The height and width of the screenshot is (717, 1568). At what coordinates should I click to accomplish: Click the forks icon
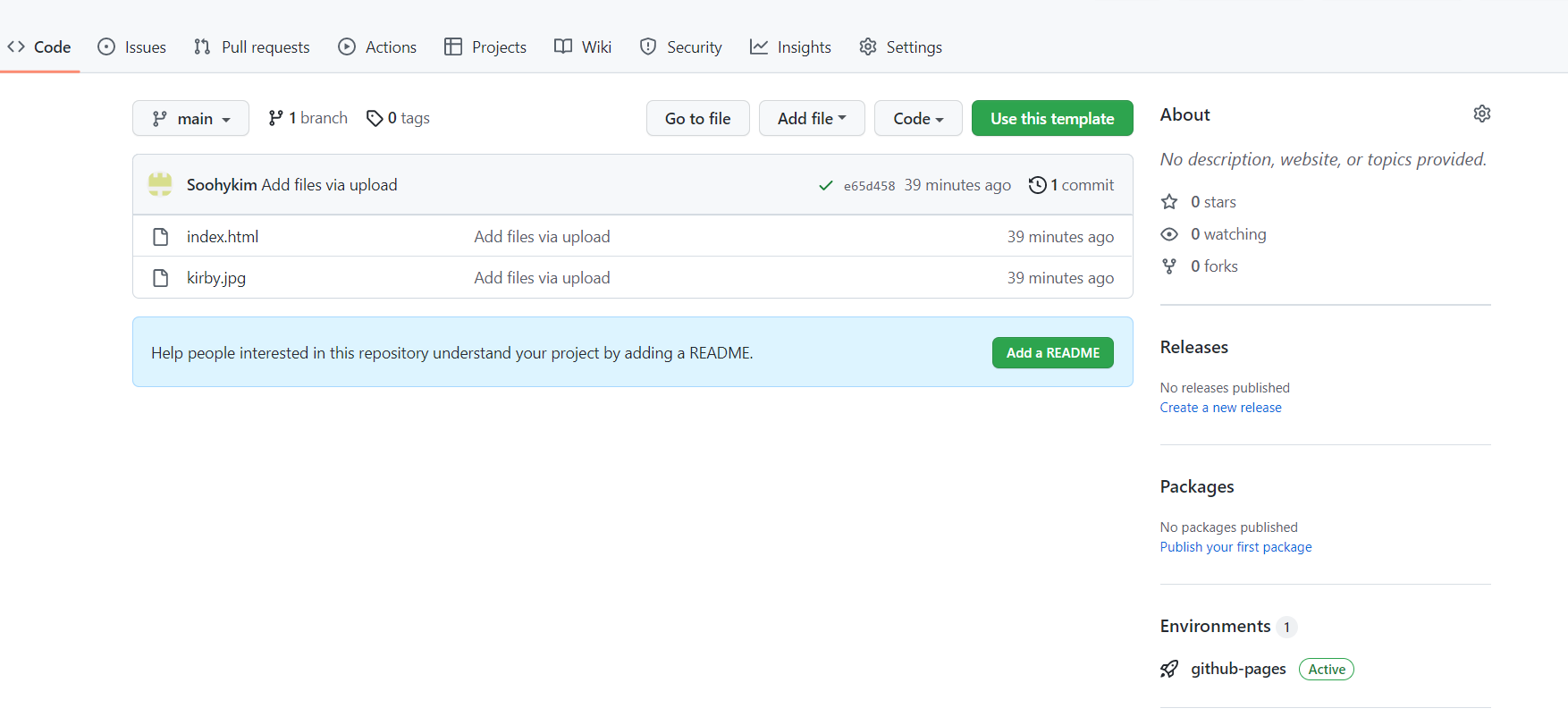pos(1169,266)
